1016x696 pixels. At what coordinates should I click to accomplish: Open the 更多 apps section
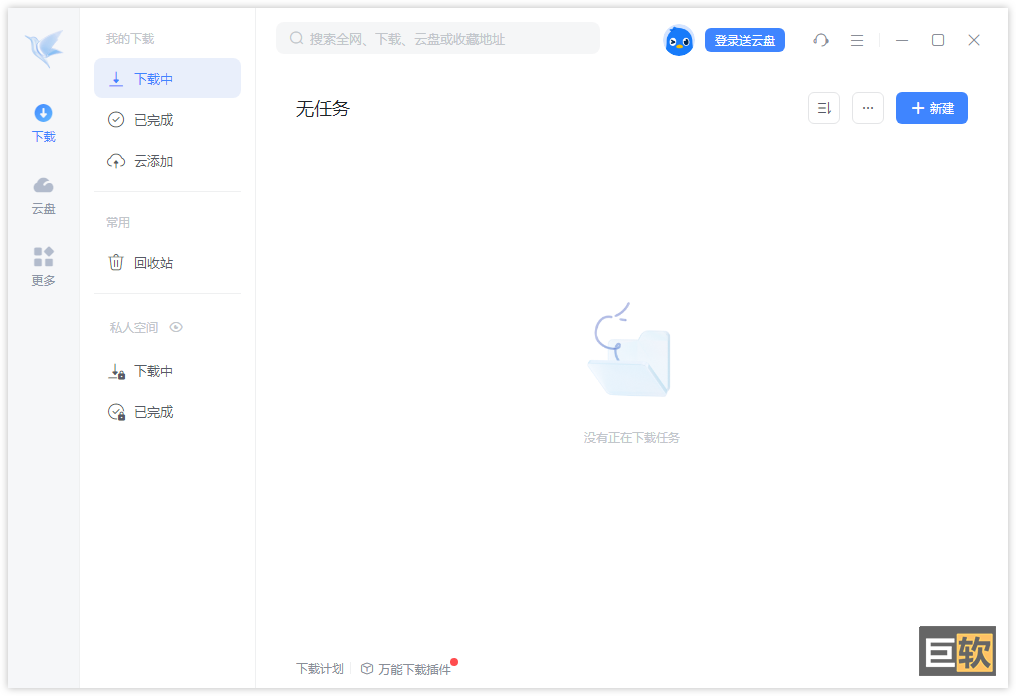click(x=43, y=267)
